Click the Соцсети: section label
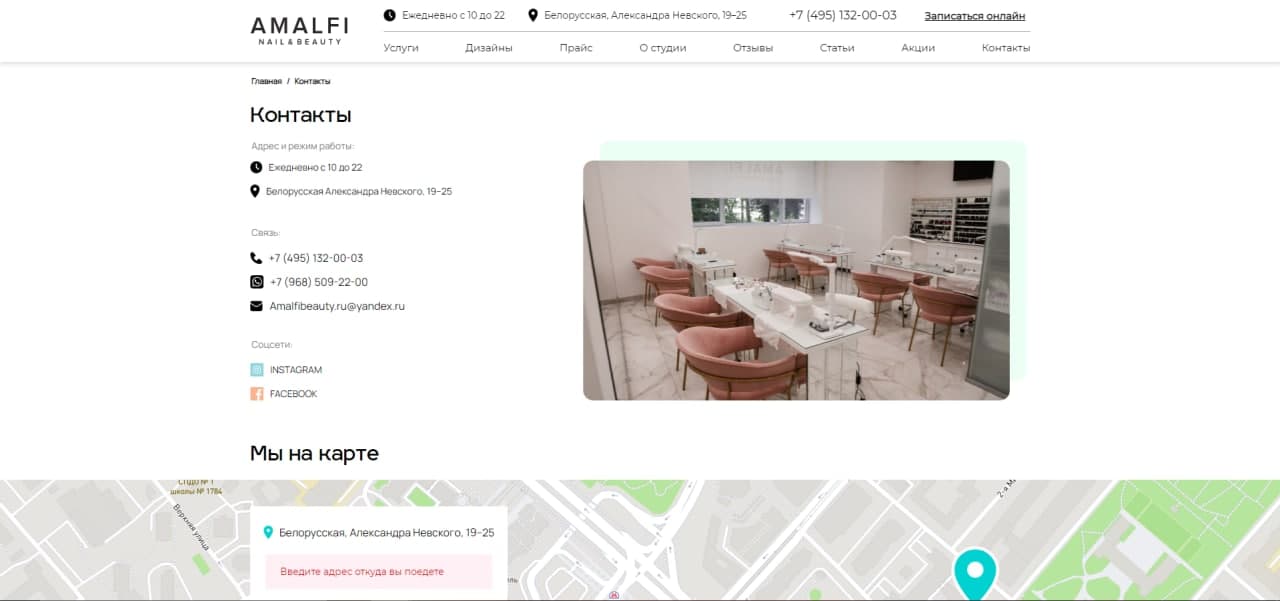 (x=271, y=345)
